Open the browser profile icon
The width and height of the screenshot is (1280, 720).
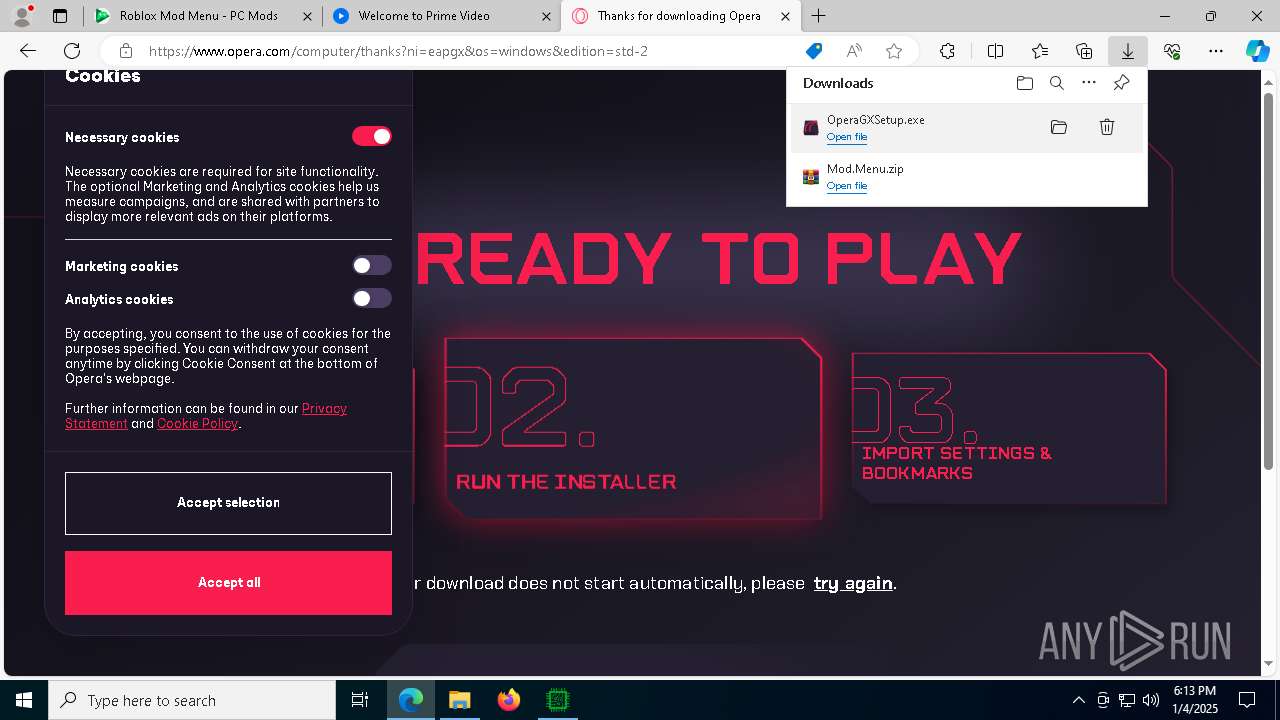click(x=22, y=16)
